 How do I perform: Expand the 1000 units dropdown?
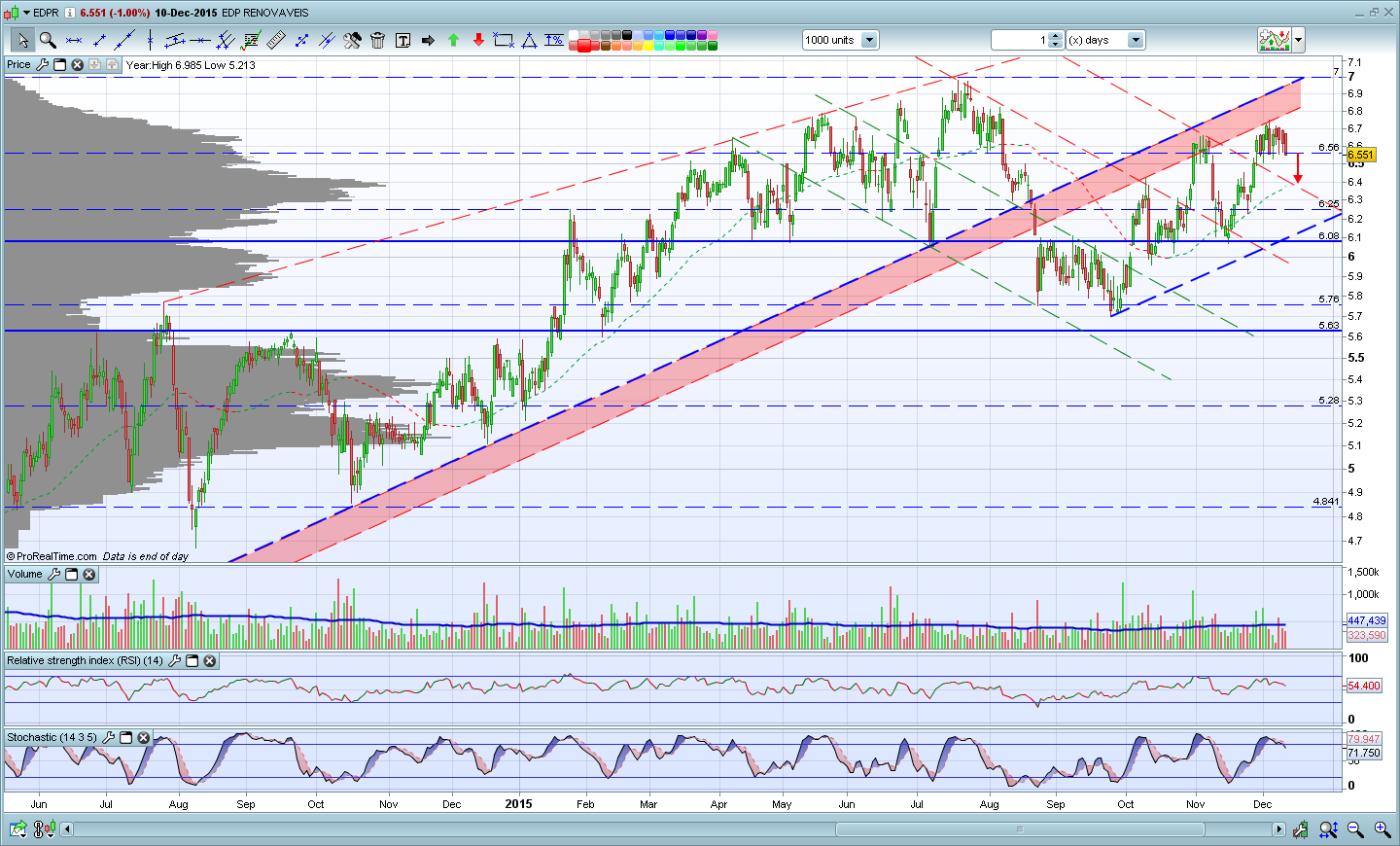pyautogui.click(x=869, y=40)
